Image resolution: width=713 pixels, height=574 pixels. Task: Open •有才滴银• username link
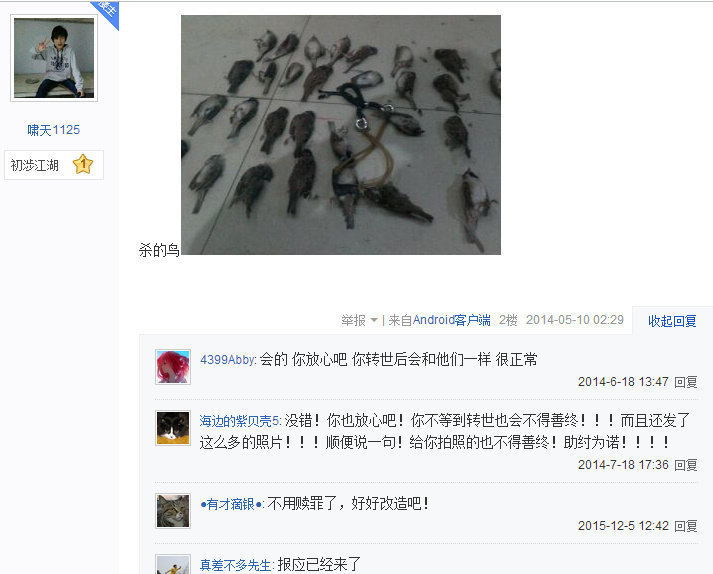[231, 504]
